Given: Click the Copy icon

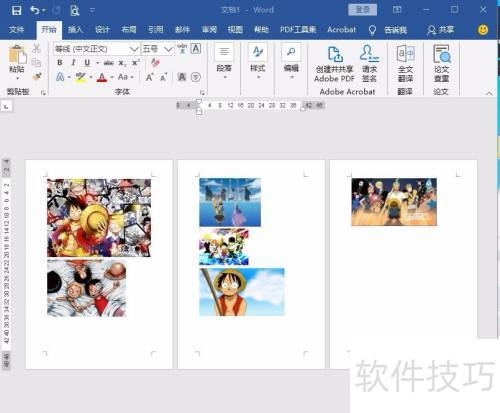Looking at the screenshot, I should click(x=36, y=62).
